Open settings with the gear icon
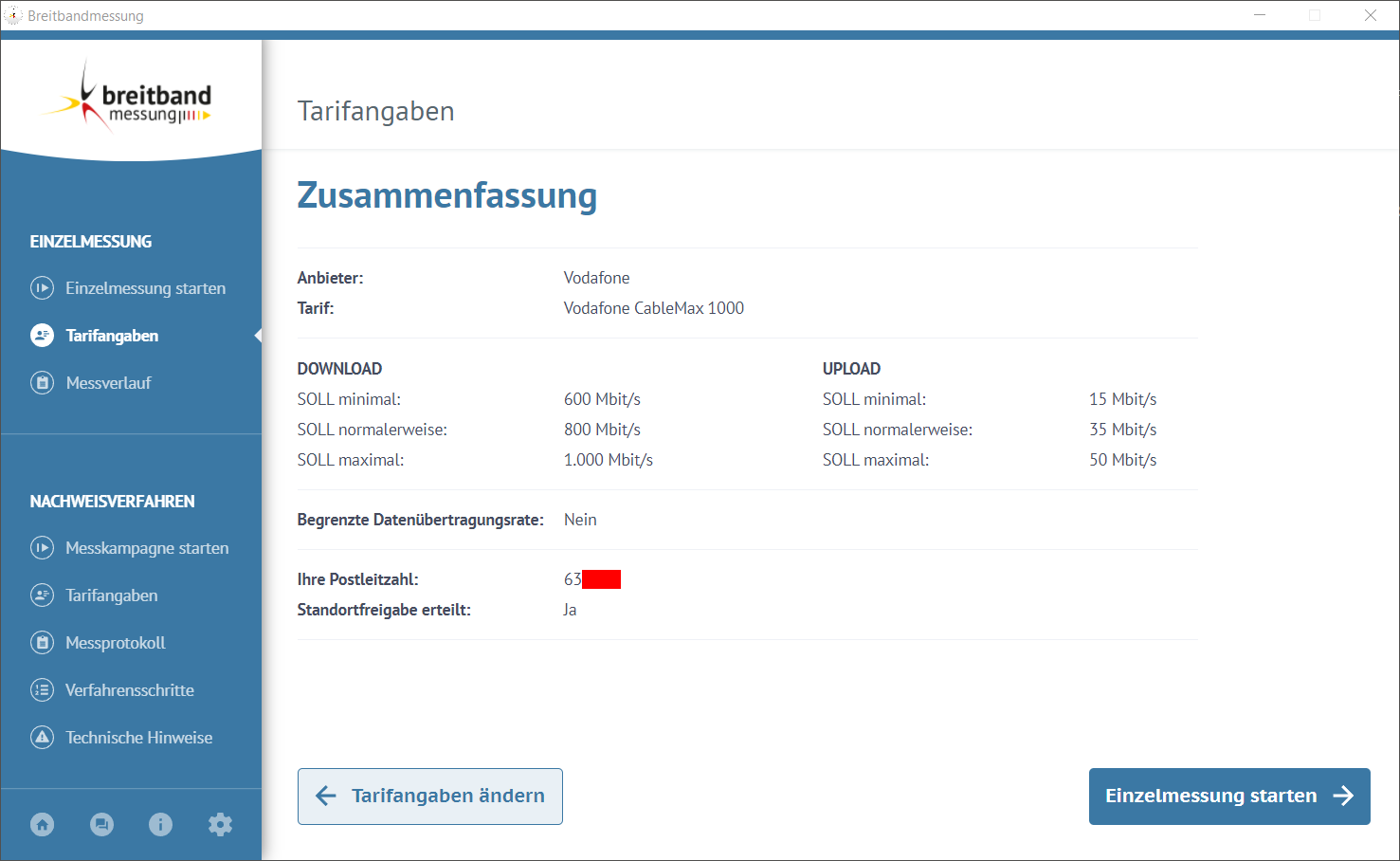Viewport: 1400px width, 861px height. point(220,824)
